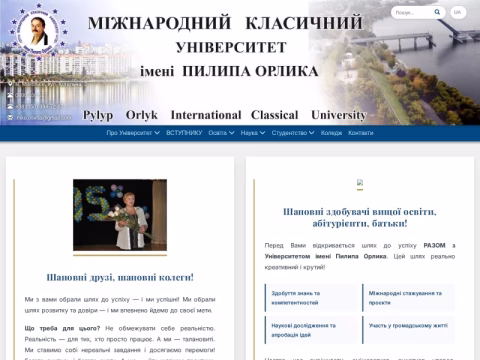Focus the search input field
The height and width of the screenshot is (360, 480).
(x=413, y=13)
